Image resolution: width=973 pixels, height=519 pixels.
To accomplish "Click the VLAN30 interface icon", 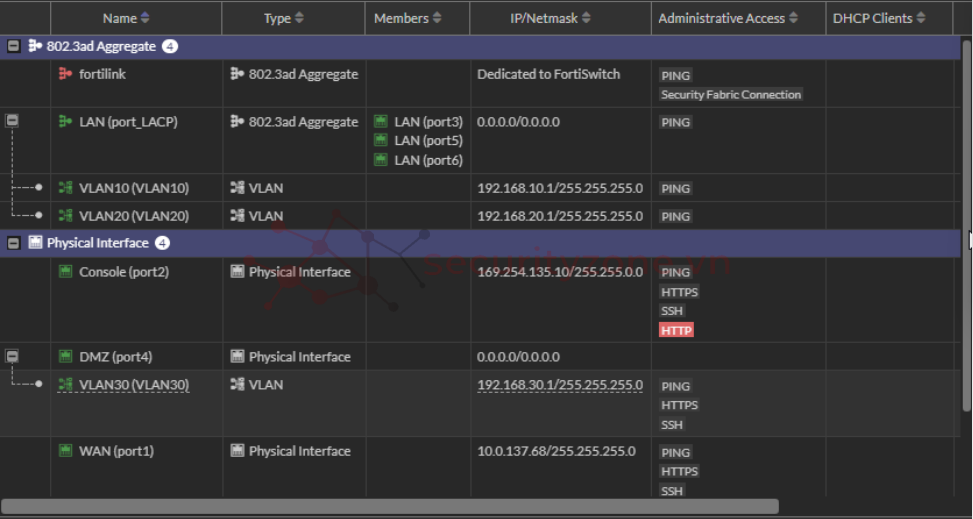I will coord(65,385).
